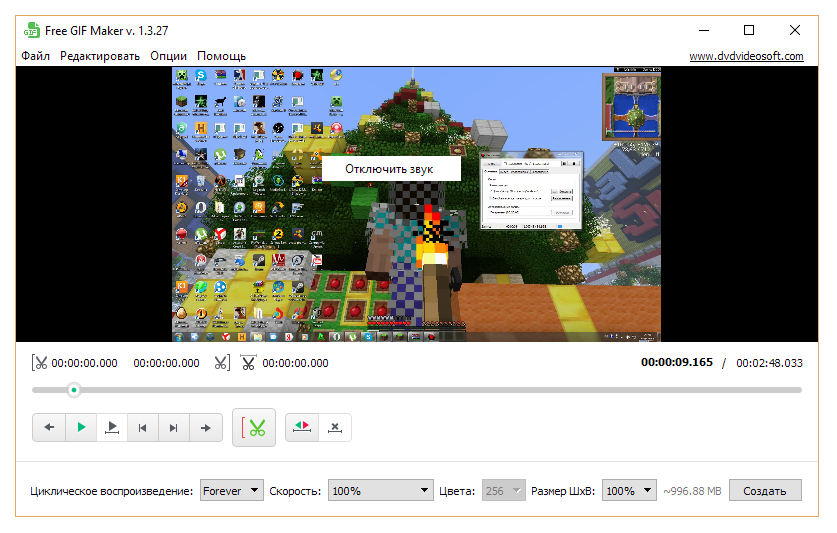Image resolution: width=837 pixels, height=533 pixels.
Task: Click the Free GIF Maker app icon
Action: pyautogui.click(x=32, y=30)
